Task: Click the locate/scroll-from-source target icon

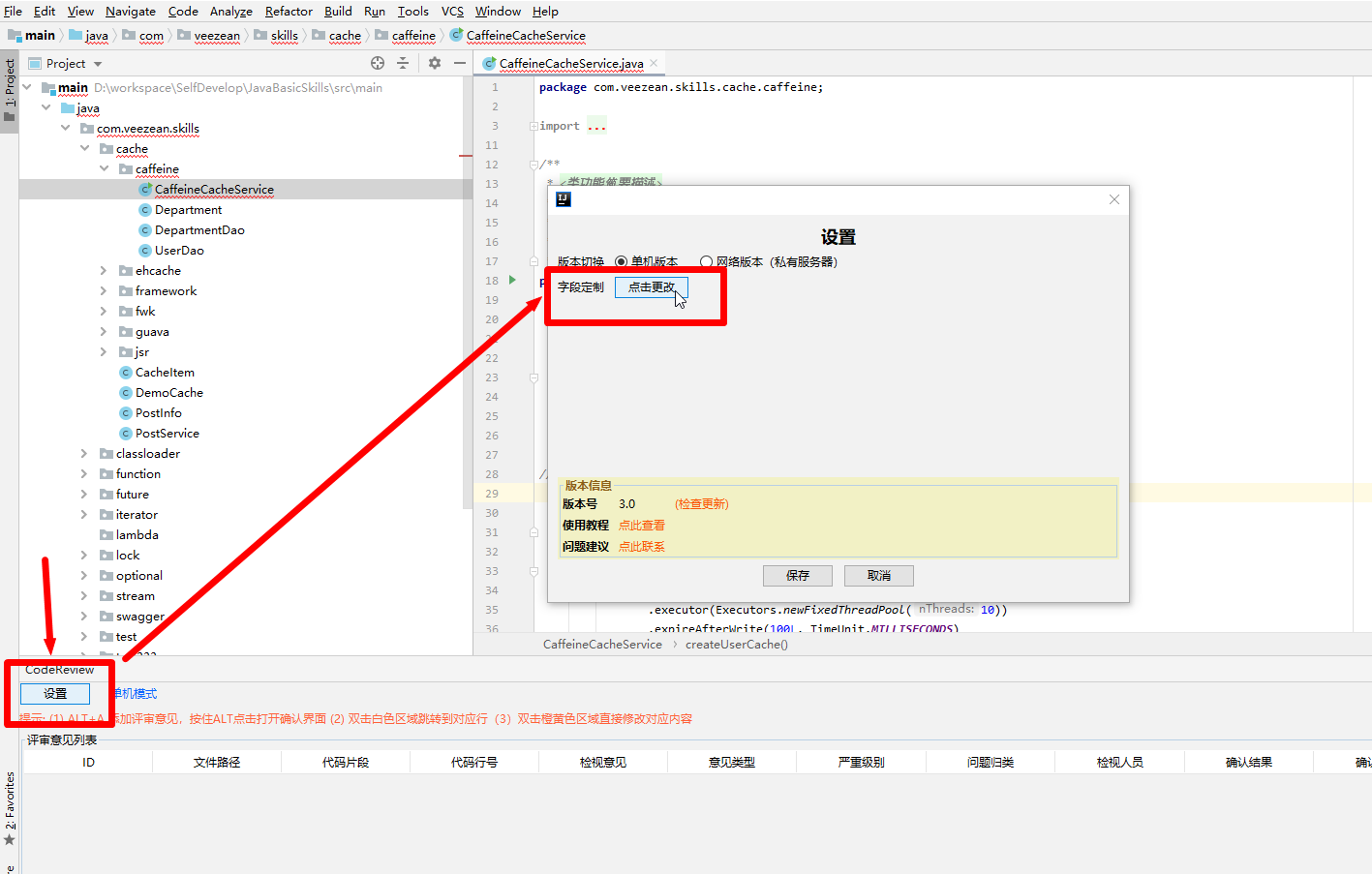Action: (378, 63)
